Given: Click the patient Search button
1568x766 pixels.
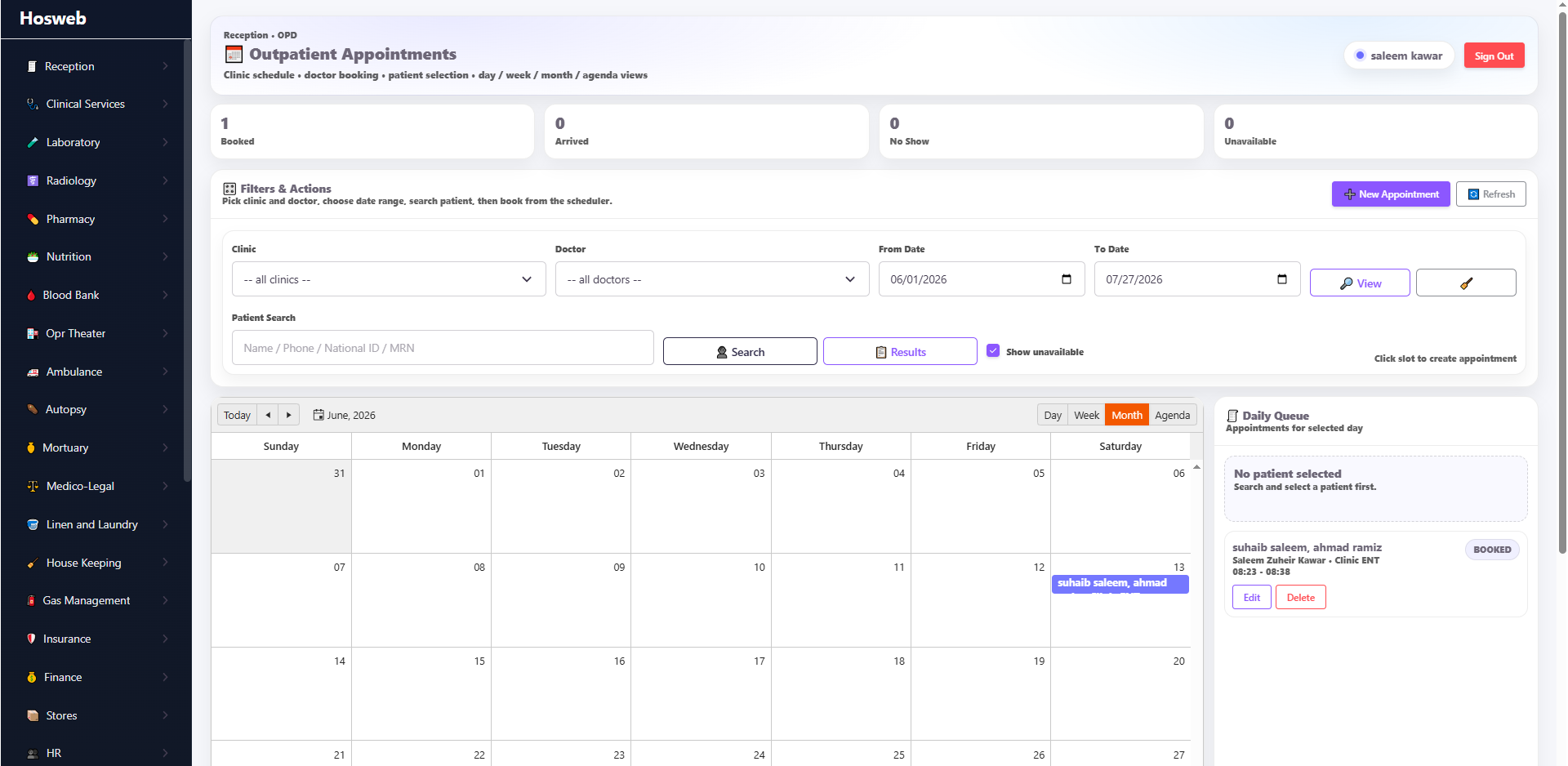Looking at the screenshot, I should coord(740,351).
